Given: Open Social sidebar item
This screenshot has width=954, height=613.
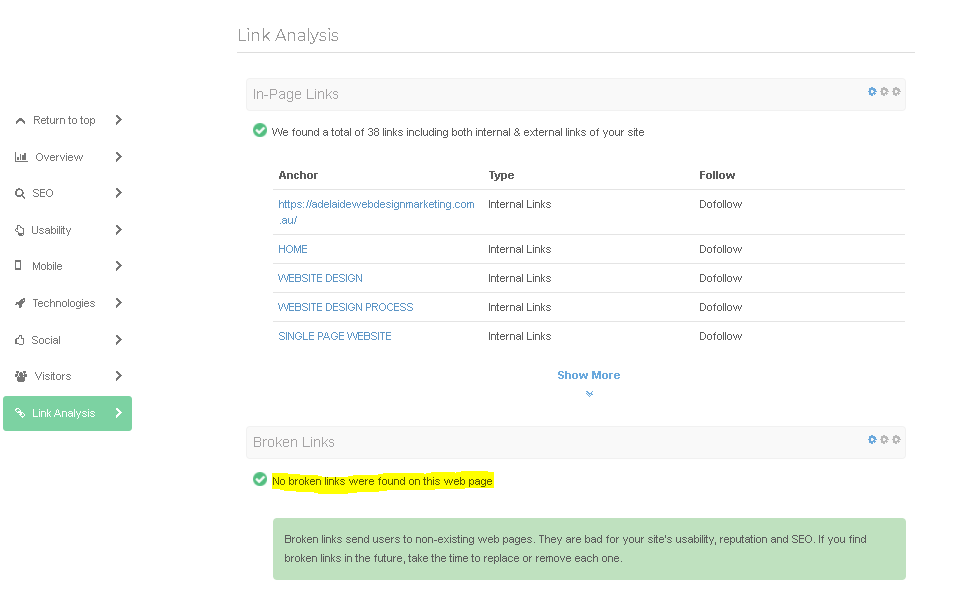Looking at the screenshot, I should pos(68,340).
